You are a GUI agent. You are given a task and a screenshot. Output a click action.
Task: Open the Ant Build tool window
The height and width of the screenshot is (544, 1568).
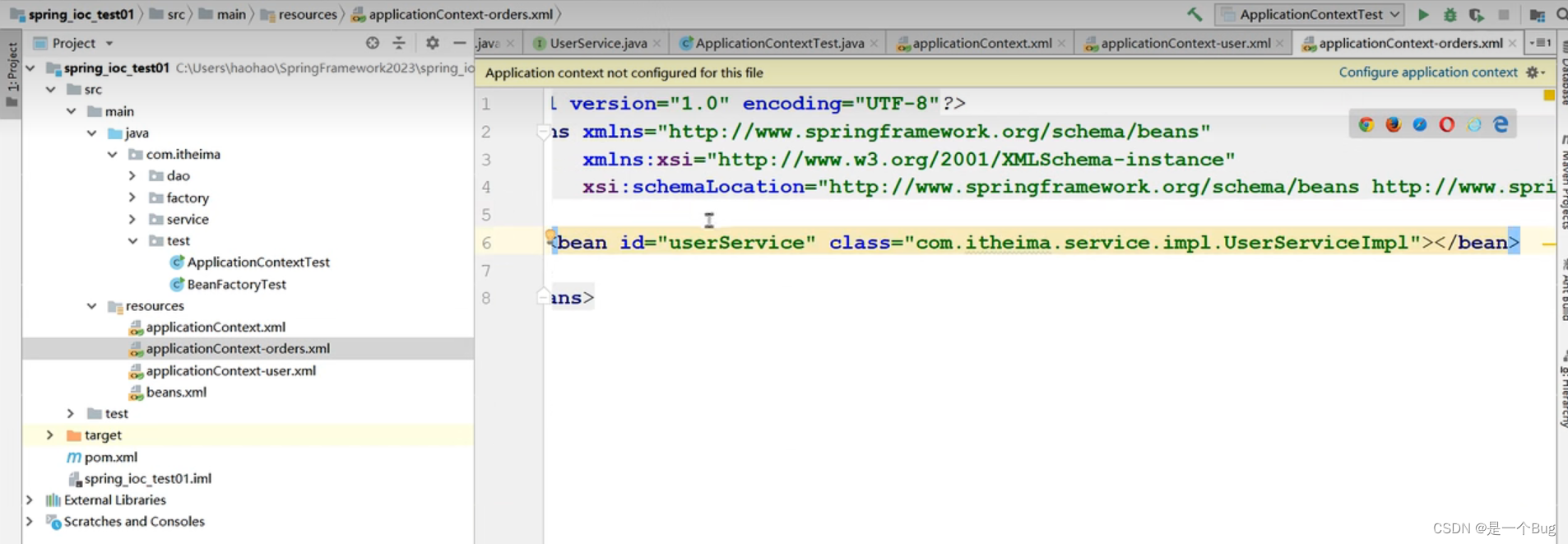[x=1562, y=290]
